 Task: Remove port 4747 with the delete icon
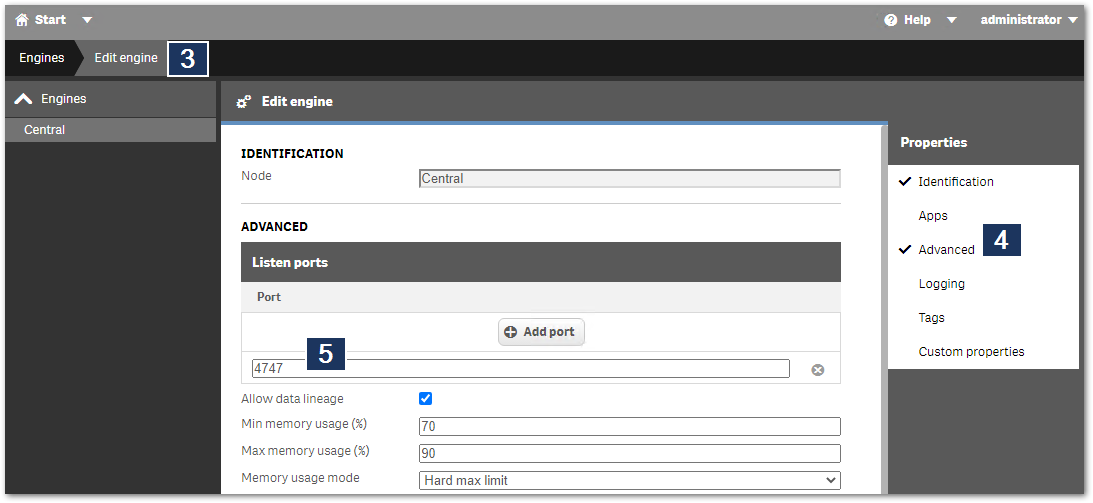tap(818, 370)
